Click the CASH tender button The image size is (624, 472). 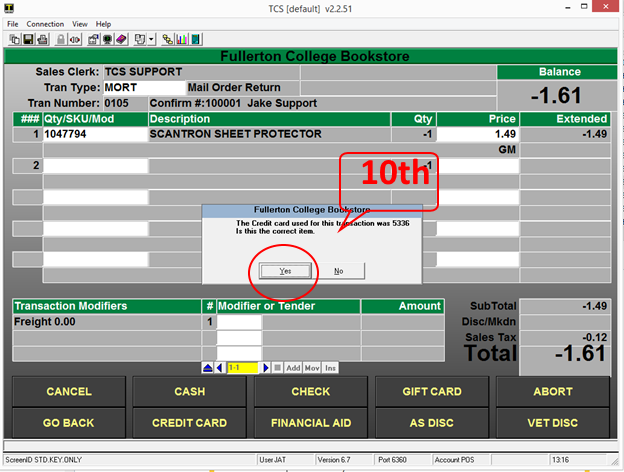coord(189,392)
